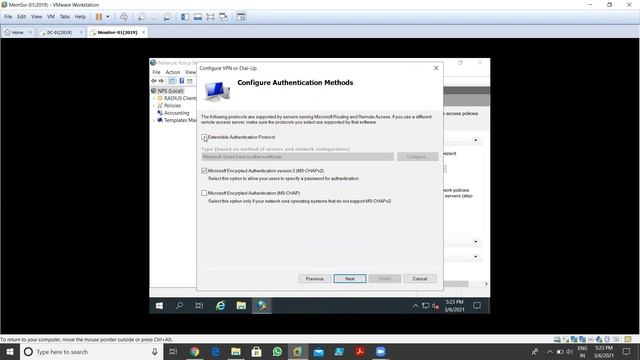Enter full screen mode icon

click(210, 17)
